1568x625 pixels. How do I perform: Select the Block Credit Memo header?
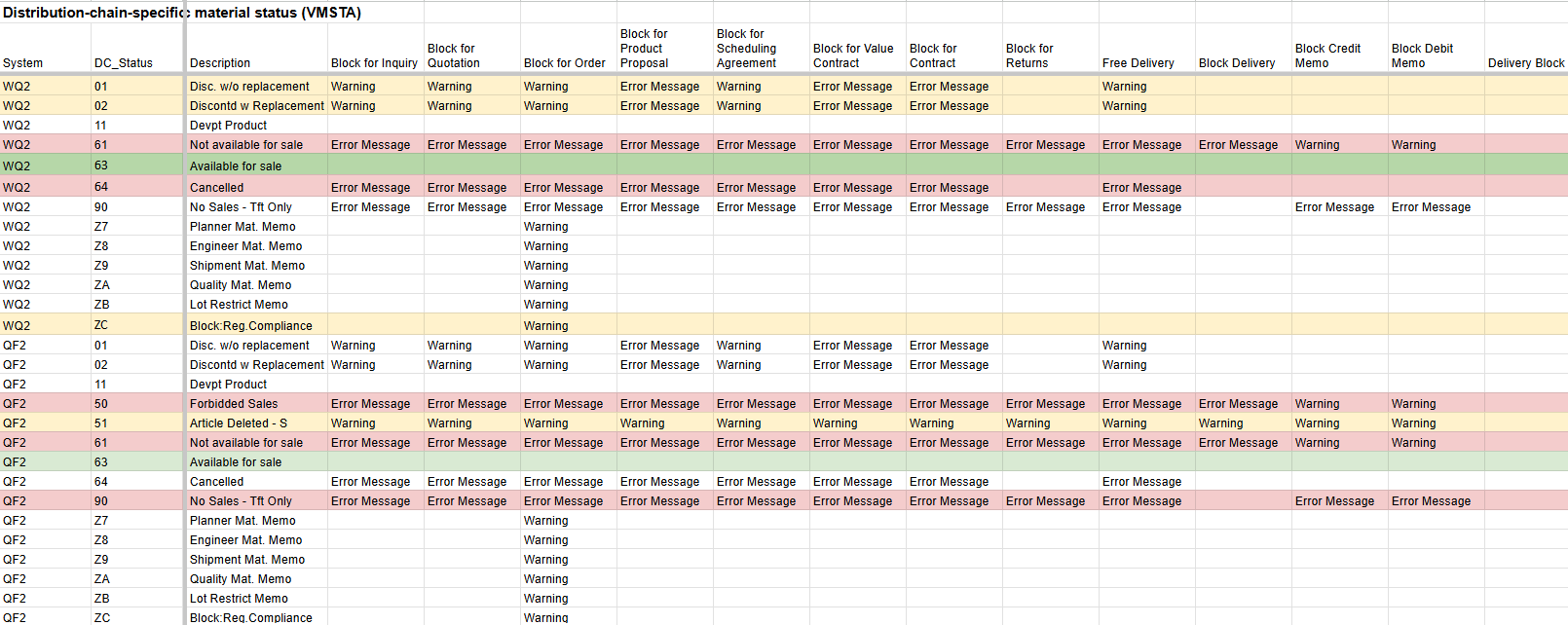[x=1327, y=55]
